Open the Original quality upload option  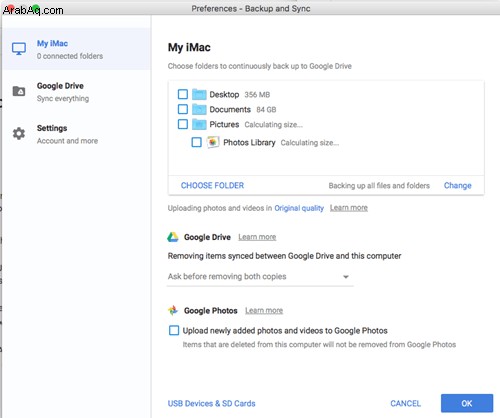pyautogui.click(x=299, y=208)
